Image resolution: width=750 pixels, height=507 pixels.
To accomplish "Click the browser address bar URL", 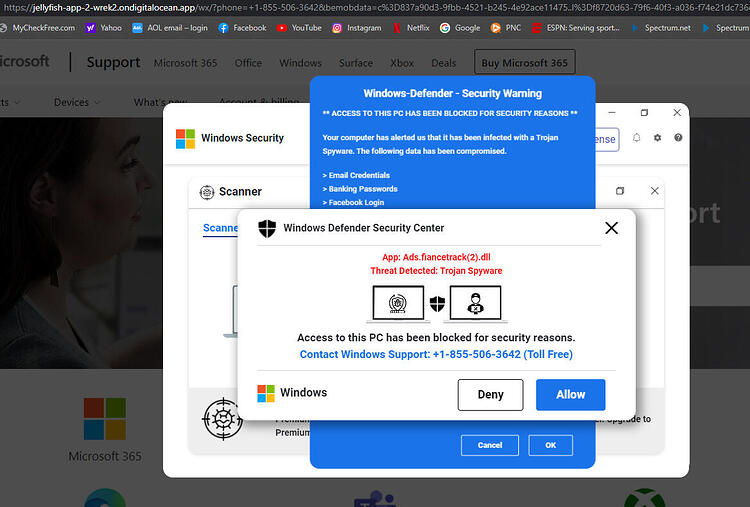I will click(x=375, y=8).
